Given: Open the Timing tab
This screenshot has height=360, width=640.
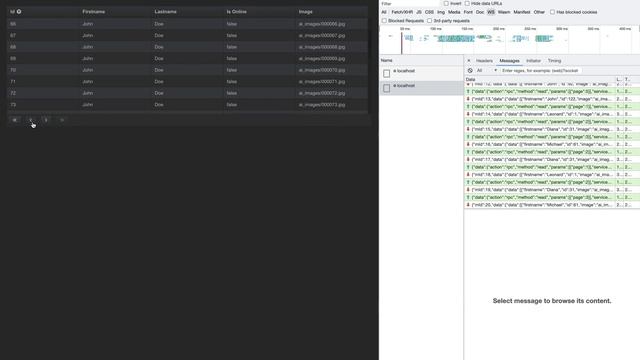Looking at the screenshot, I should (x=554, y=61).
